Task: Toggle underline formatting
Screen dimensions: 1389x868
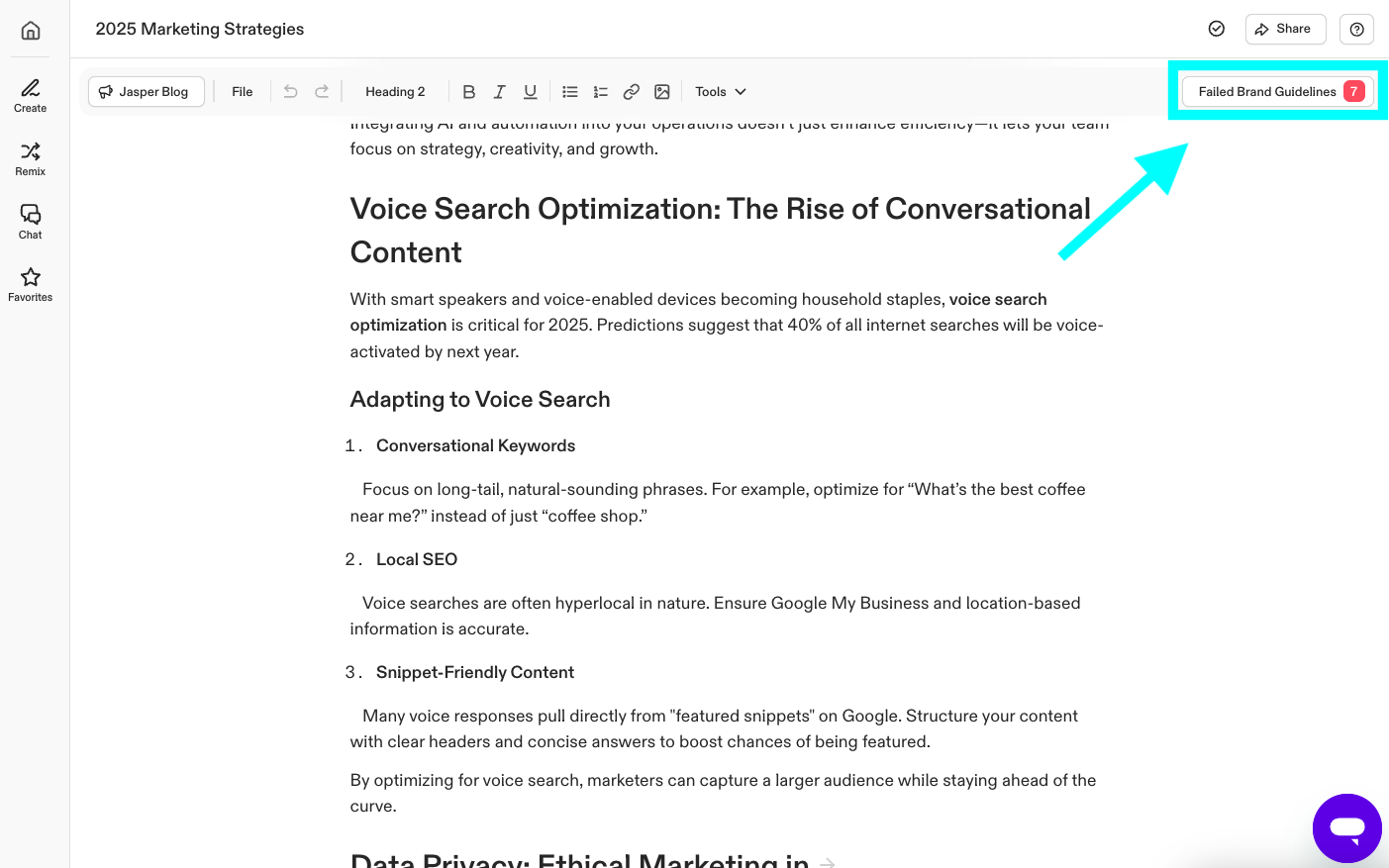Action: (x=531, y=91)
